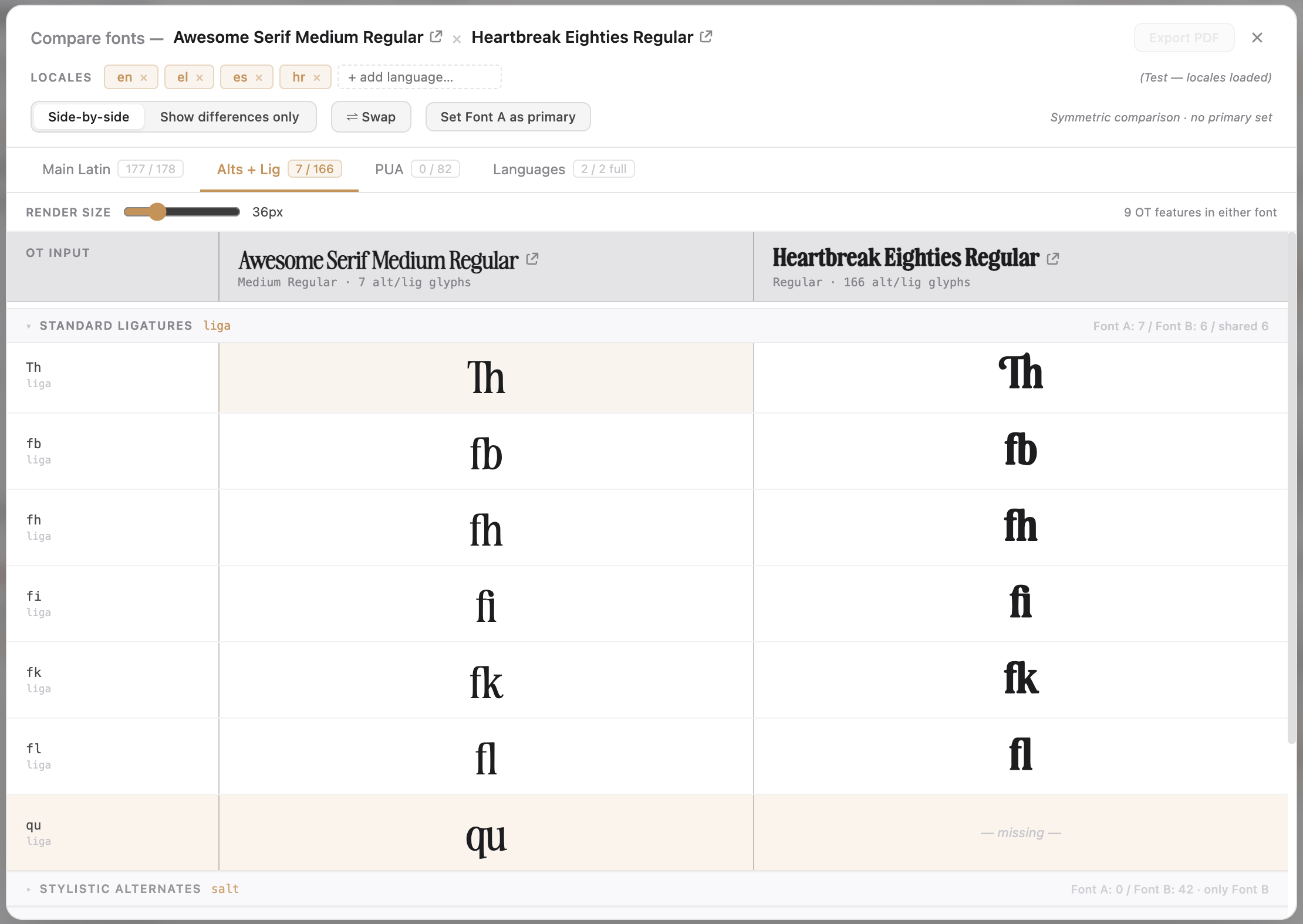Select the fk ligature input row
Viewport: 1303px width, 924px height.
click(113, 680)
